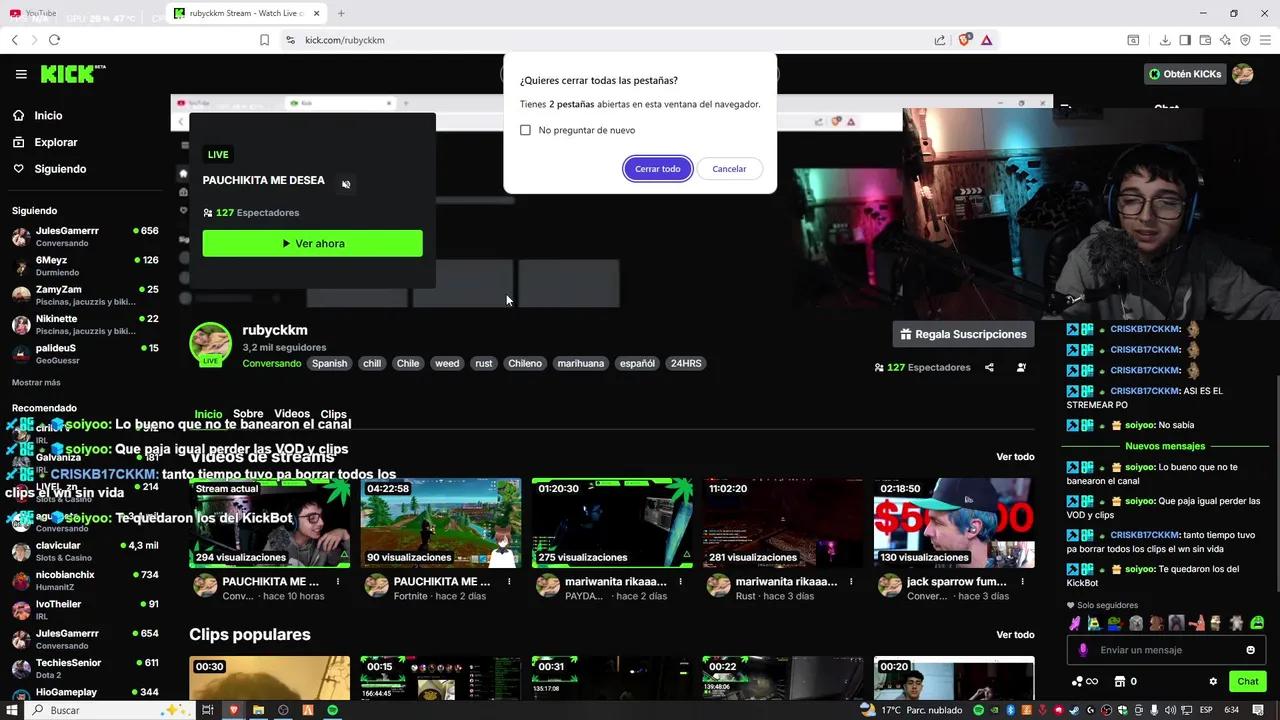This screenshot has width=1280, height=720.
Task: Bookmark this page with the bookmark icon
Action: 264,40
